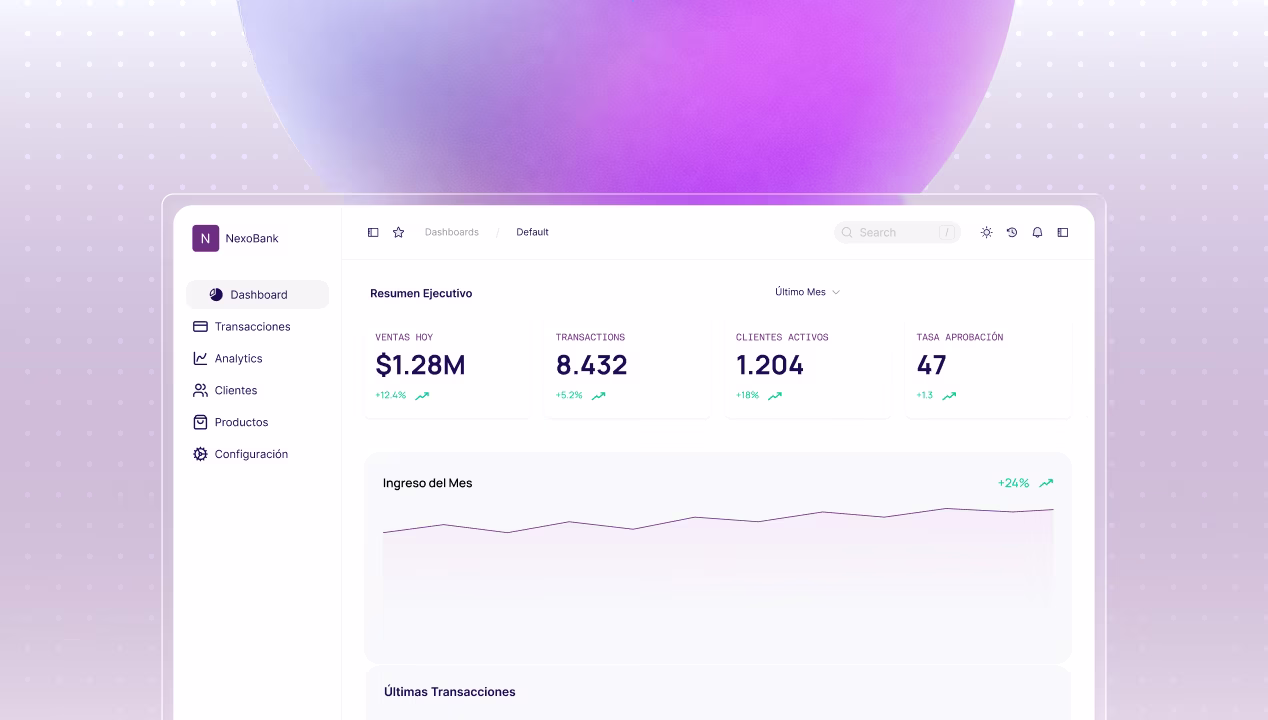Image resolution: width=1268 pixels, height=720 pixels.
Task: Click the Clientes people icon
Action: click(200, 390)
